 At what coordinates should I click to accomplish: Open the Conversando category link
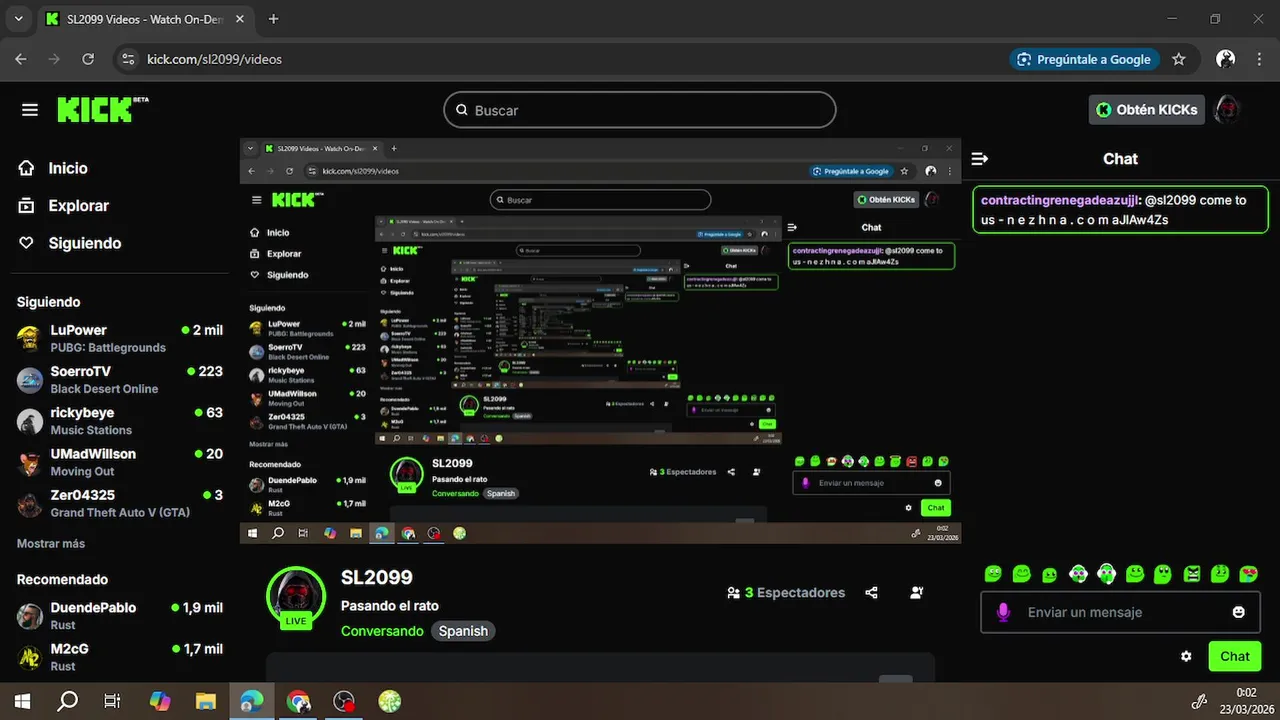pos(382,631)
